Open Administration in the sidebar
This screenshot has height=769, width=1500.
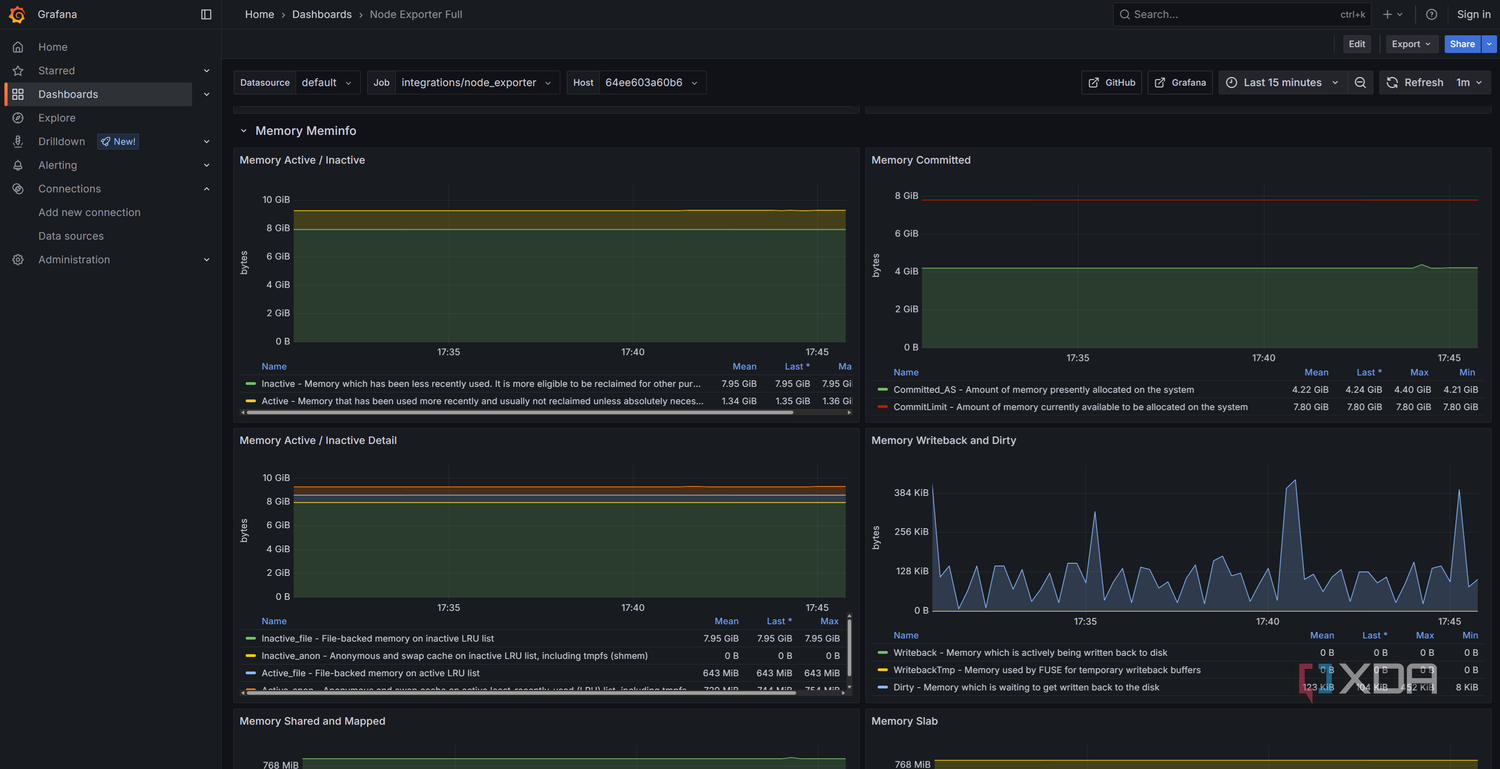tap(74, 260)
